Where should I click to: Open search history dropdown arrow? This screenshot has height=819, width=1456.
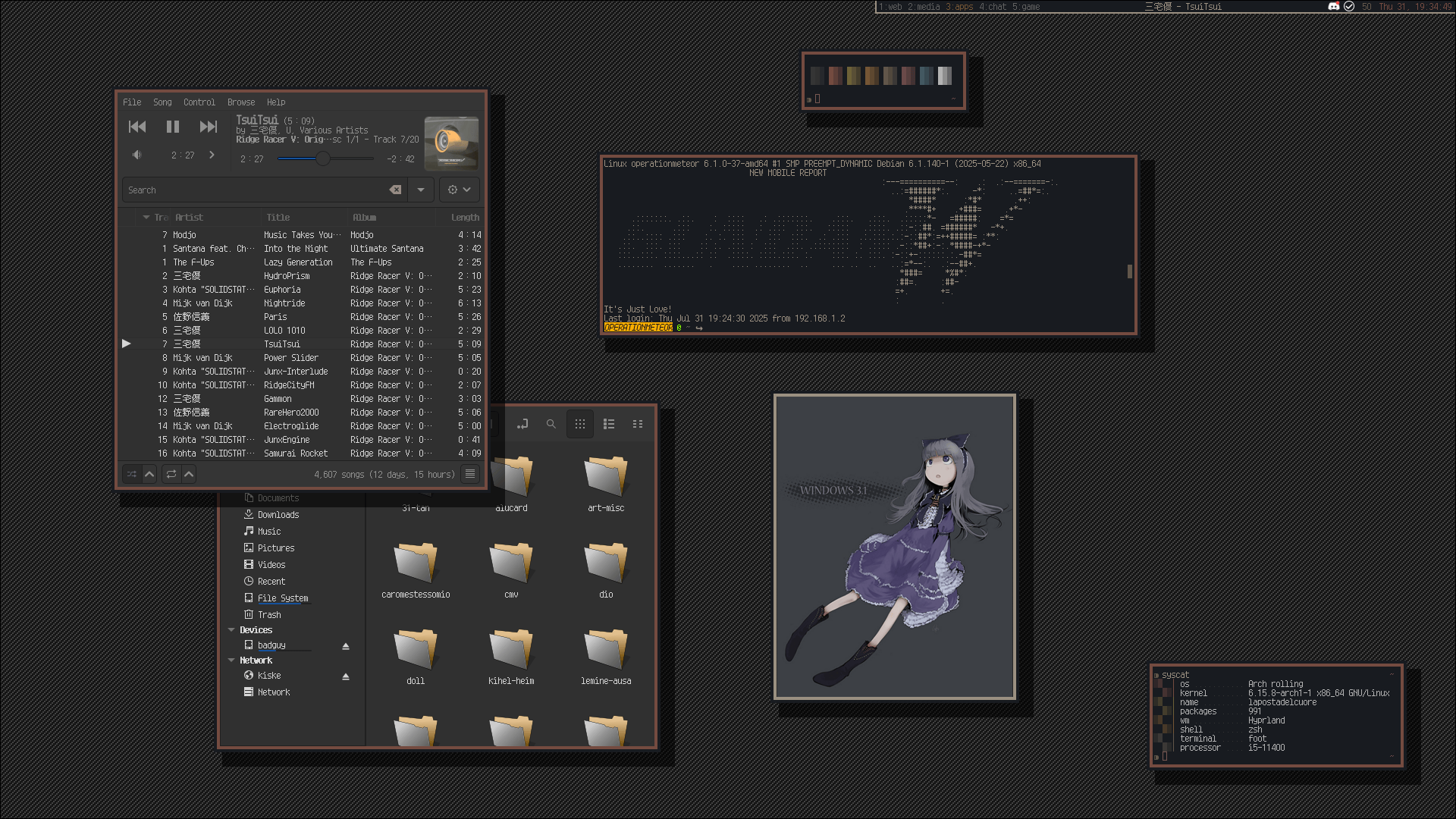(x=421, y=190)
